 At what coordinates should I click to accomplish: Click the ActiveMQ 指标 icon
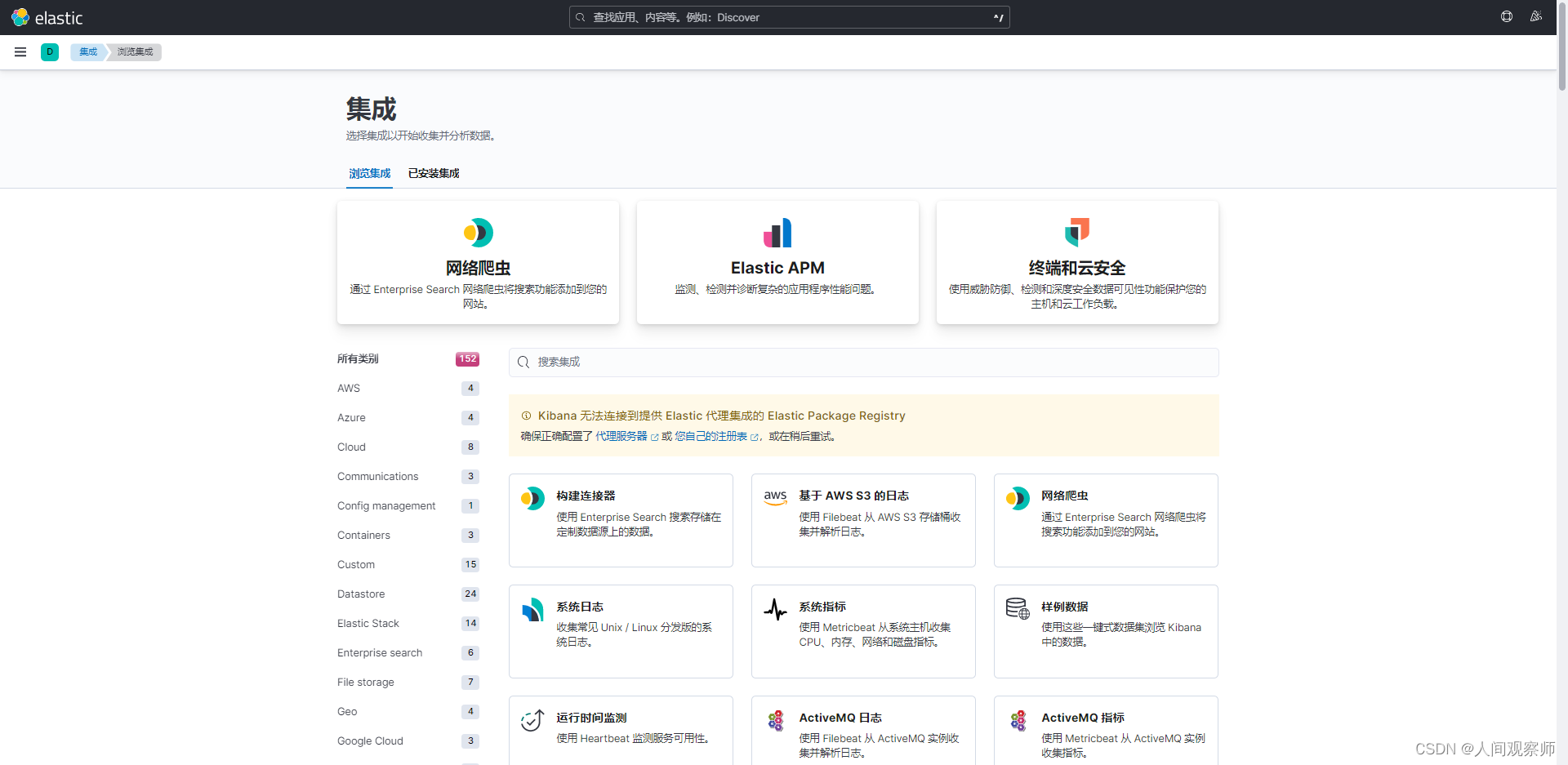pyautogui.click(x=1018, y=720)
